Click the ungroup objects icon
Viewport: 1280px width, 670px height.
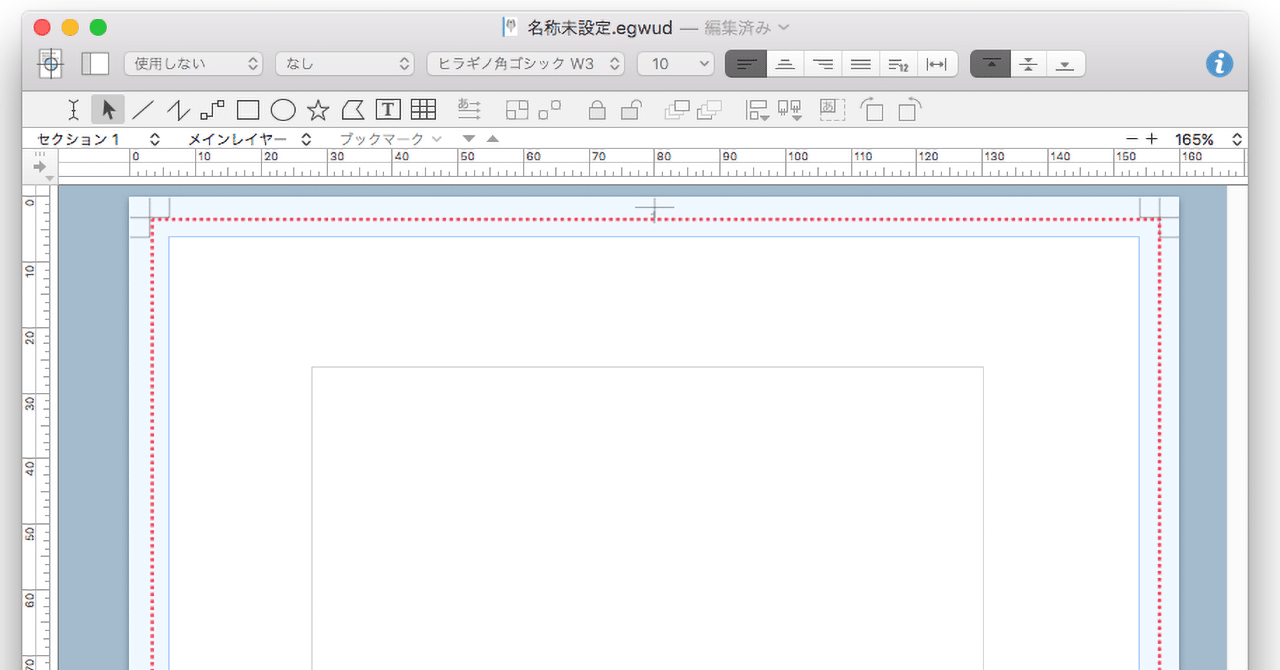(550, 110)
